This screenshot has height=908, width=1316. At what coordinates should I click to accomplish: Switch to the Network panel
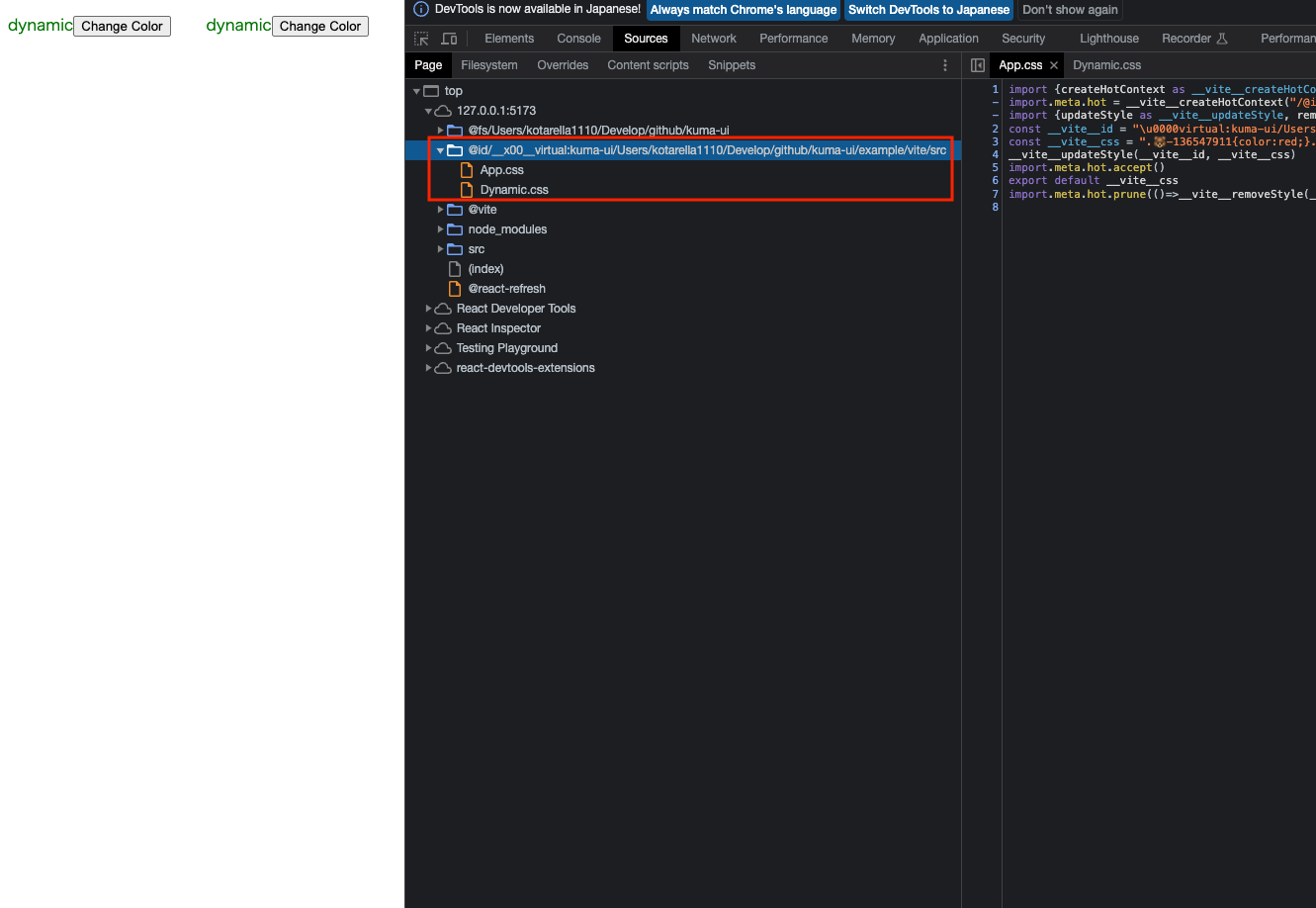click(714, 38)
